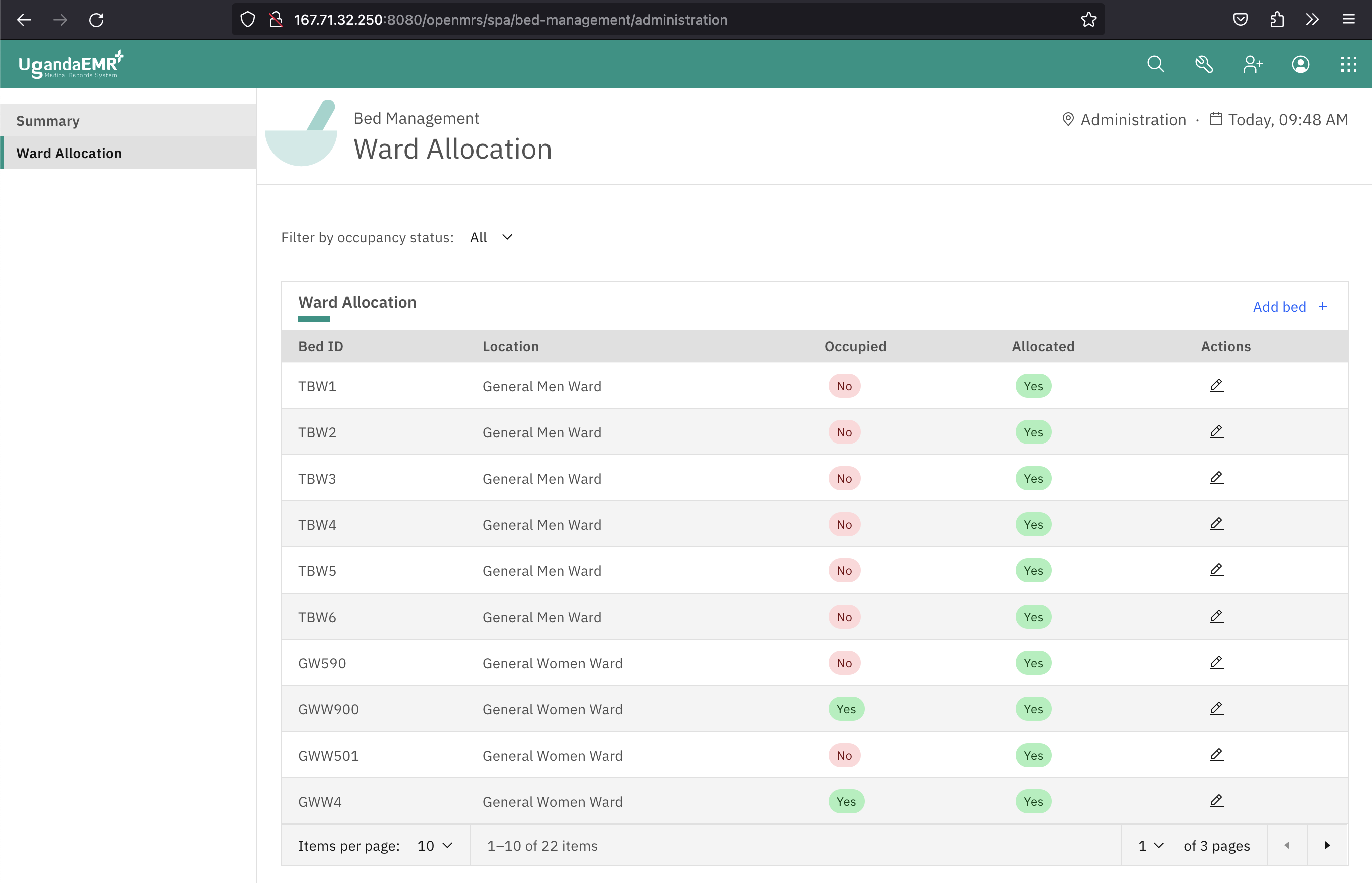Edit bed GWW4 with pencil icon
The image size is (1372, 883).
click(1216, 800)
